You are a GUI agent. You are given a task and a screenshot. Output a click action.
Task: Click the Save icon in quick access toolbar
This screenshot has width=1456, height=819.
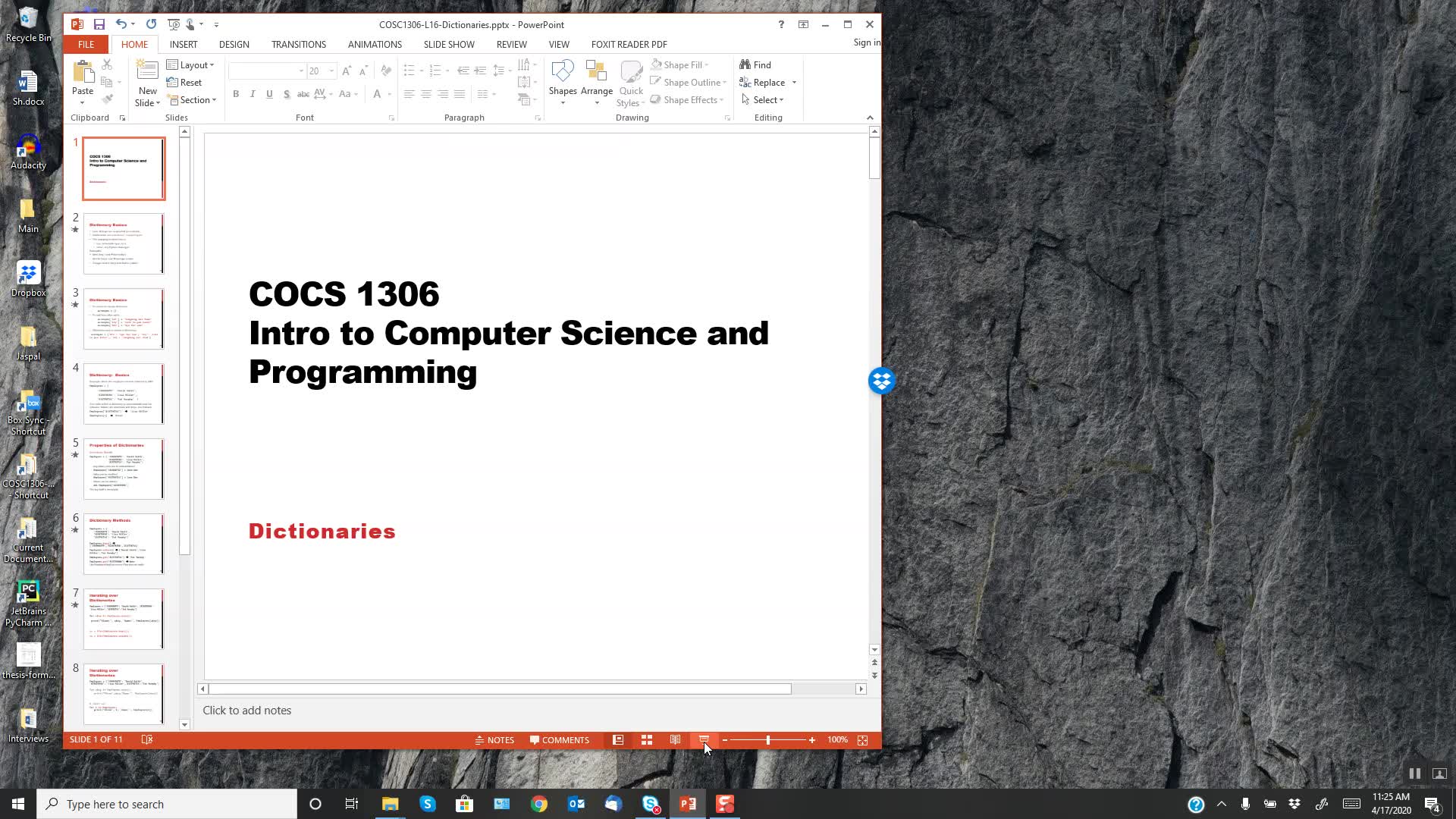pyautogui.click(x=99, y=24)
